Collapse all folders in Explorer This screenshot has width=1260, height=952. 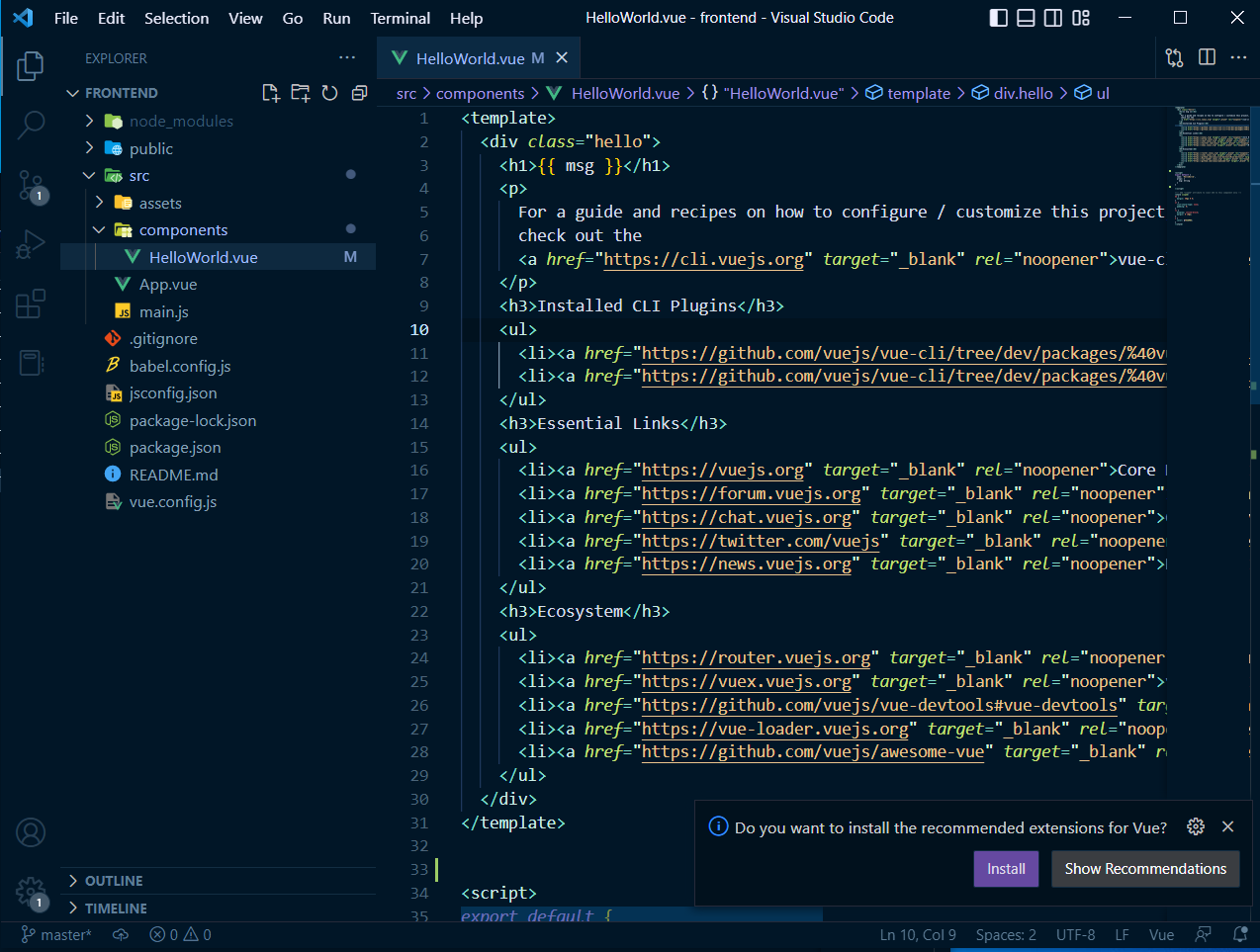360,93
